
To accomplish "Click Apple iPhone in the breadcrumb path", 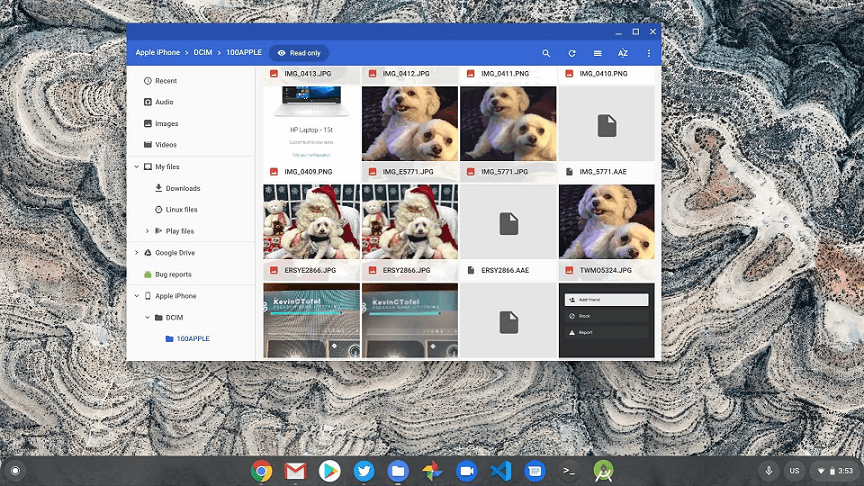I will pos(160,53).
